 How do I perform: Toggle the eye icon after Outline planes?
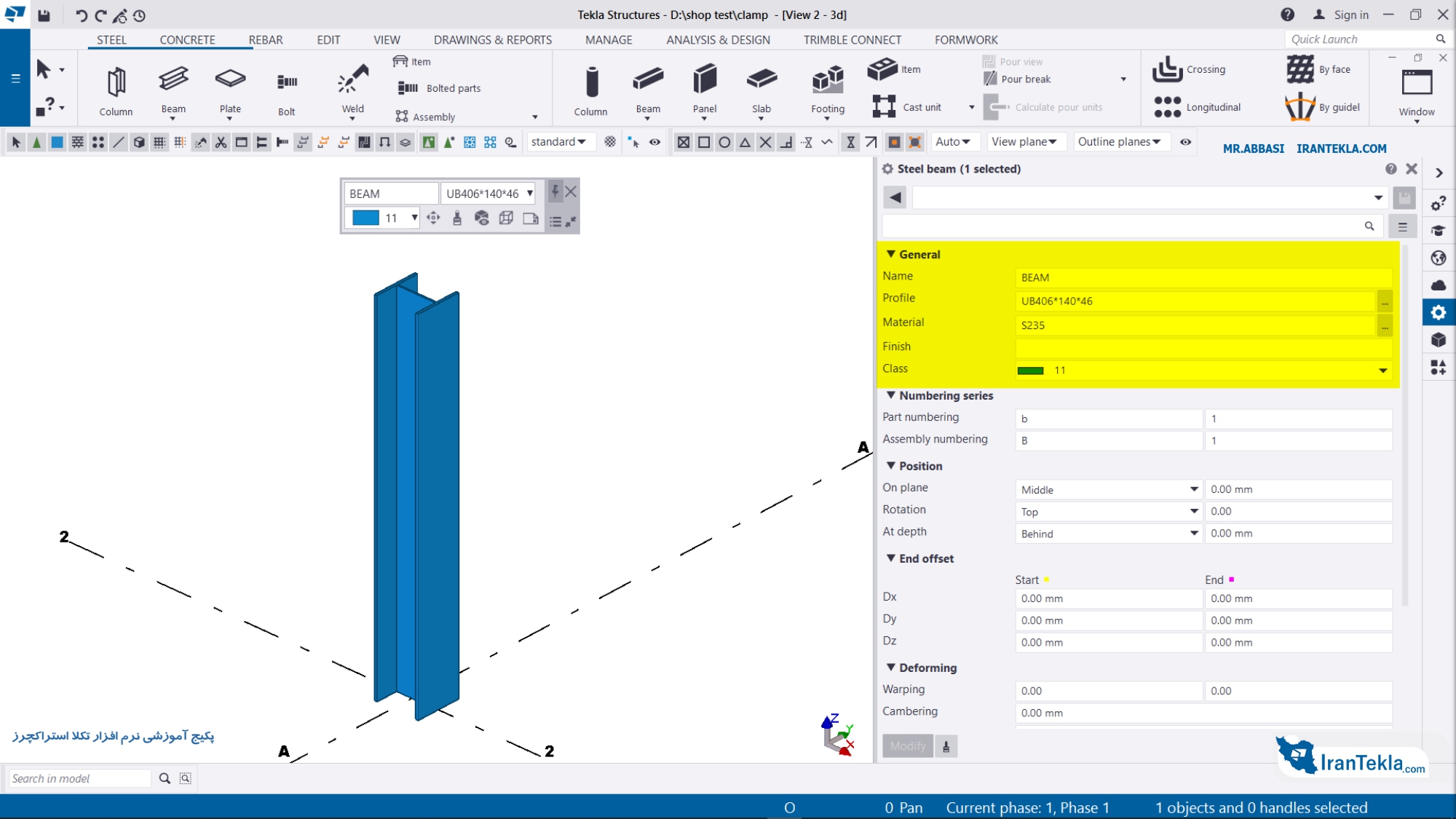pos(1186,142)
